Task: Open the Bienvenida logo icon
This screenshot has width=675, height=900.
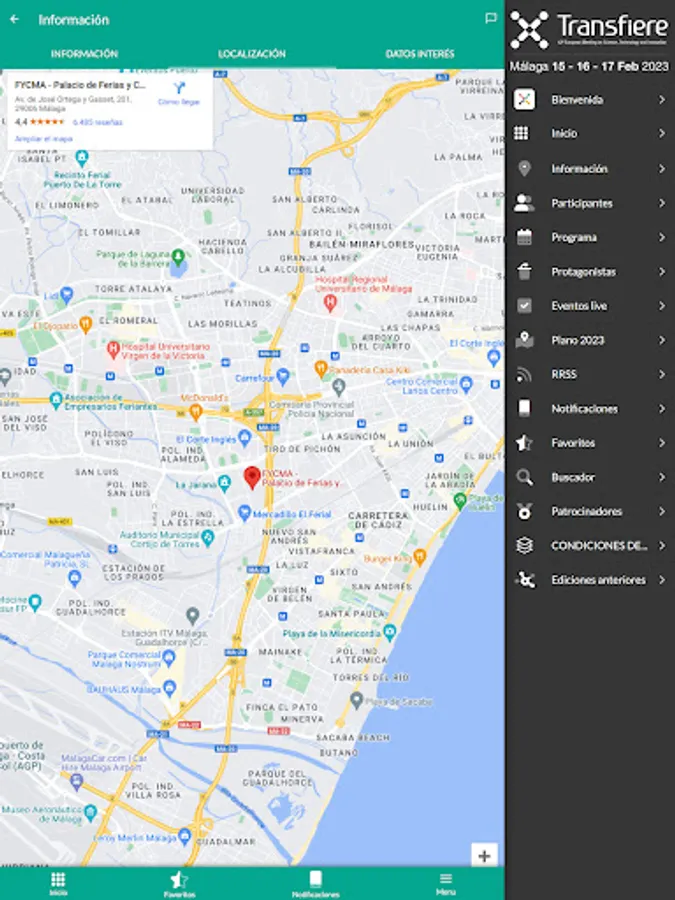Action: click(x=524, y=99)
